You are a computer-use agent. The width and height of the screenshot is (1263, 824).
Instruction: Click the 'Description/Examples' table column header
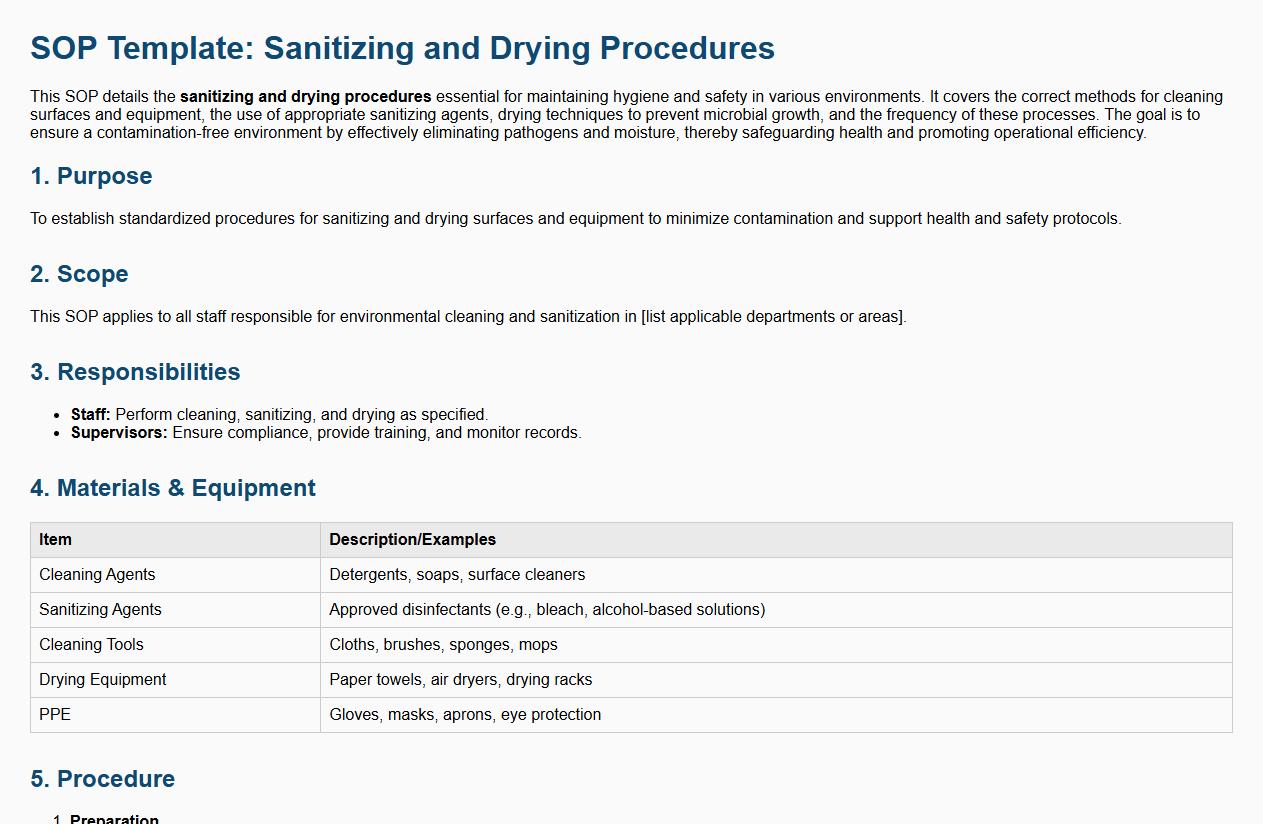(x=413, y=540)
